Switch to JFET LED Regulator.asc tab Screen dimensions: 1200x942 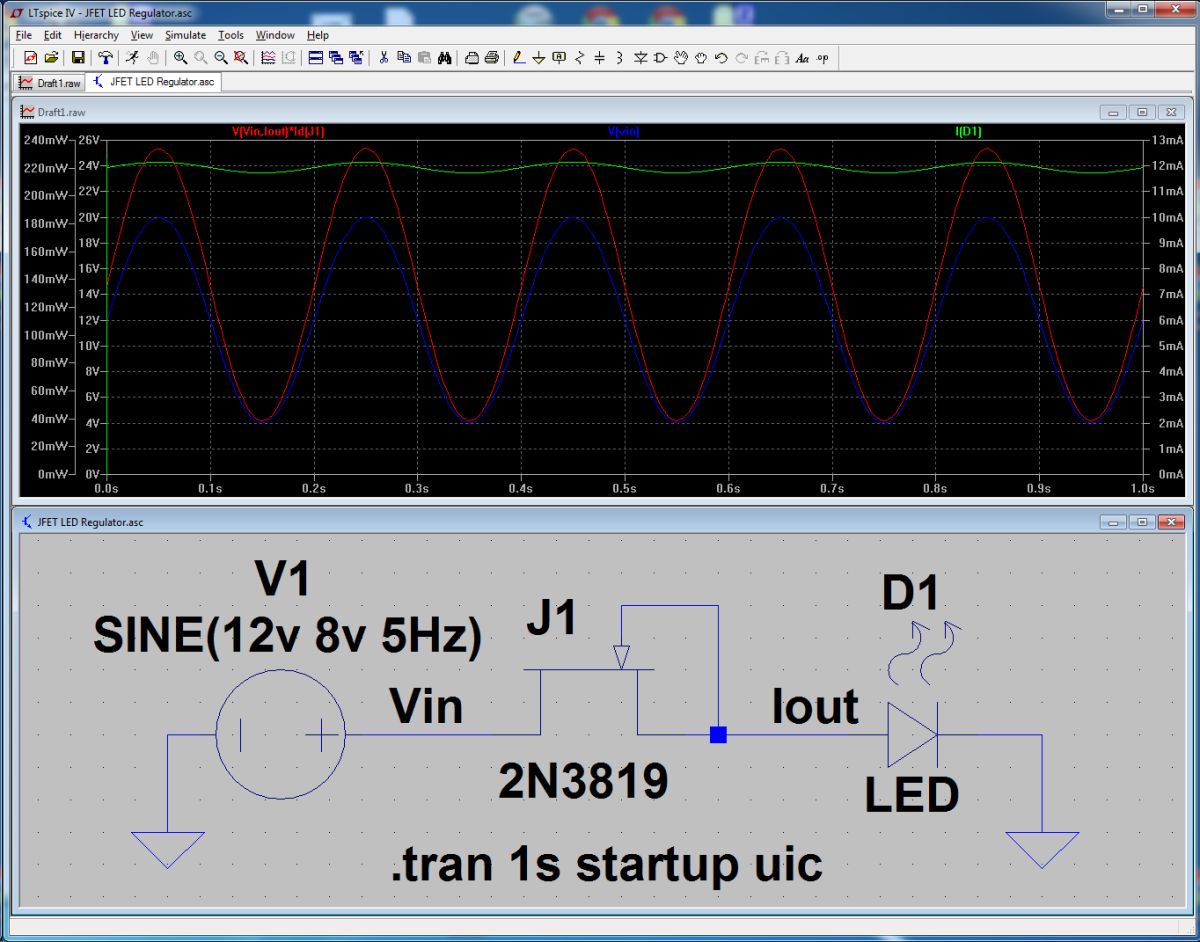[x=153, y=82]
